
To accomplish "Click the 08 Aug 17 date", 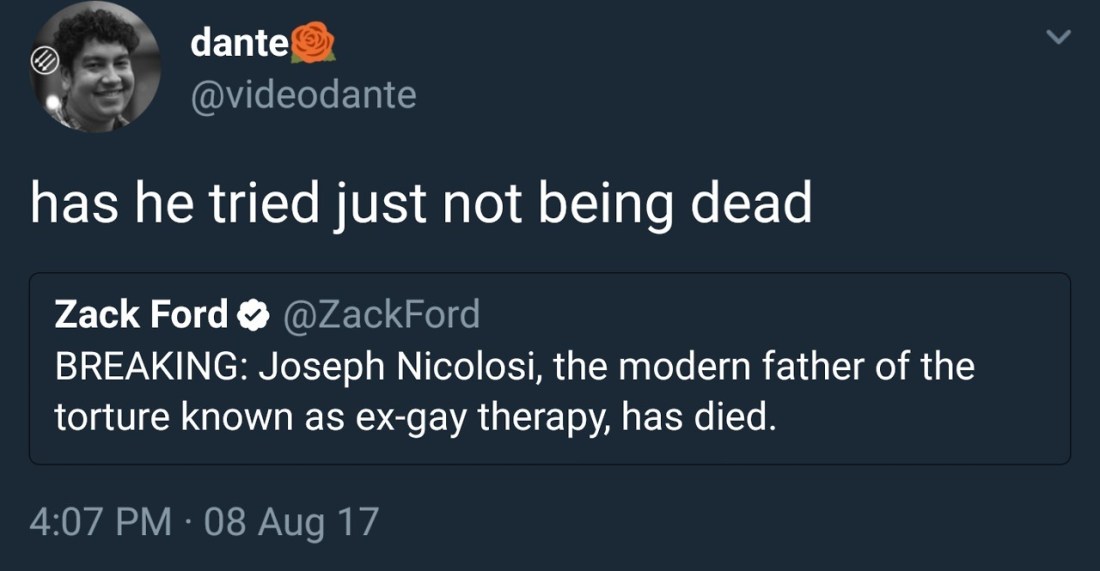I will (291, 521).
